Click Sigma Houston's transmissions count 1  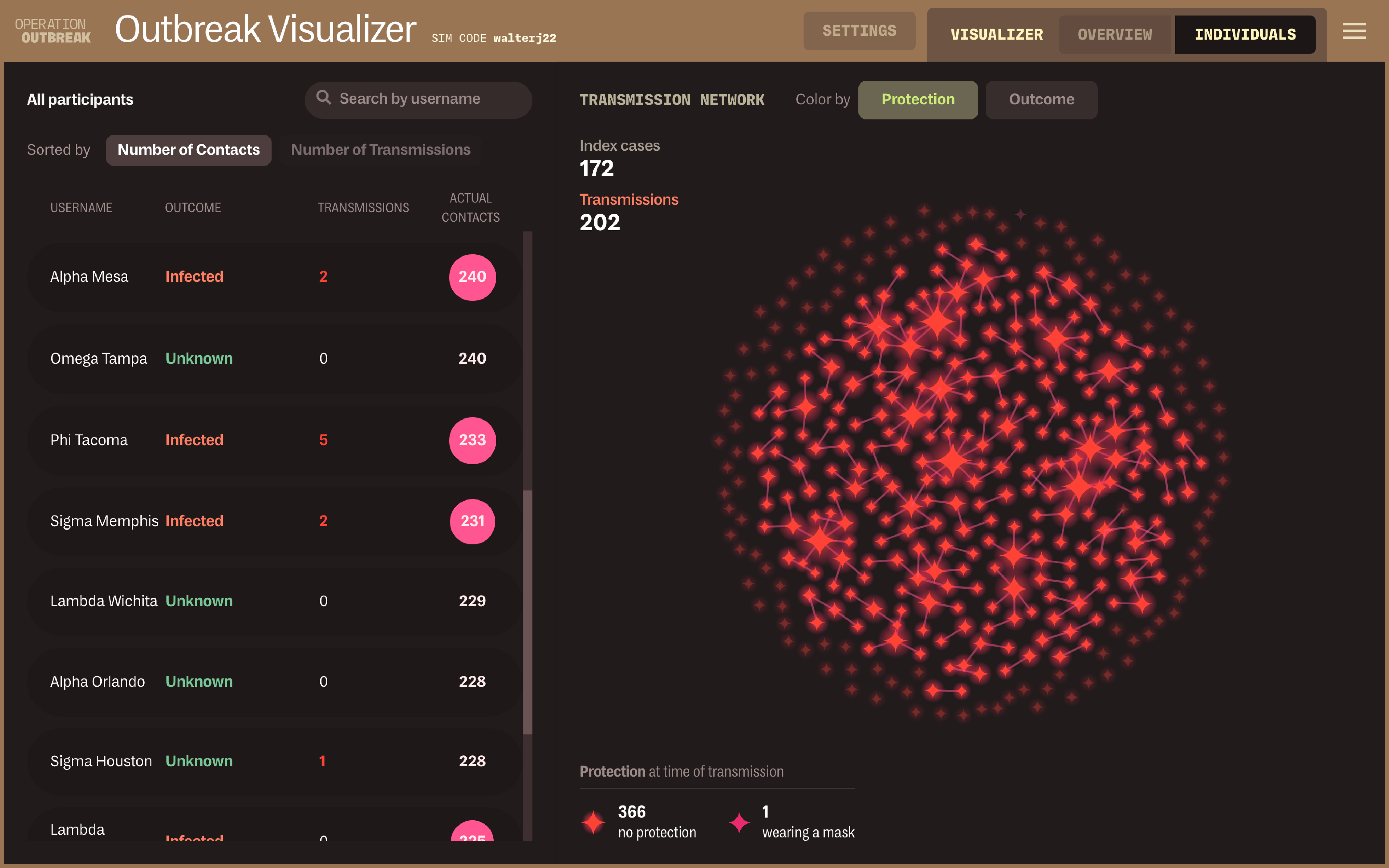pos(322,761)
